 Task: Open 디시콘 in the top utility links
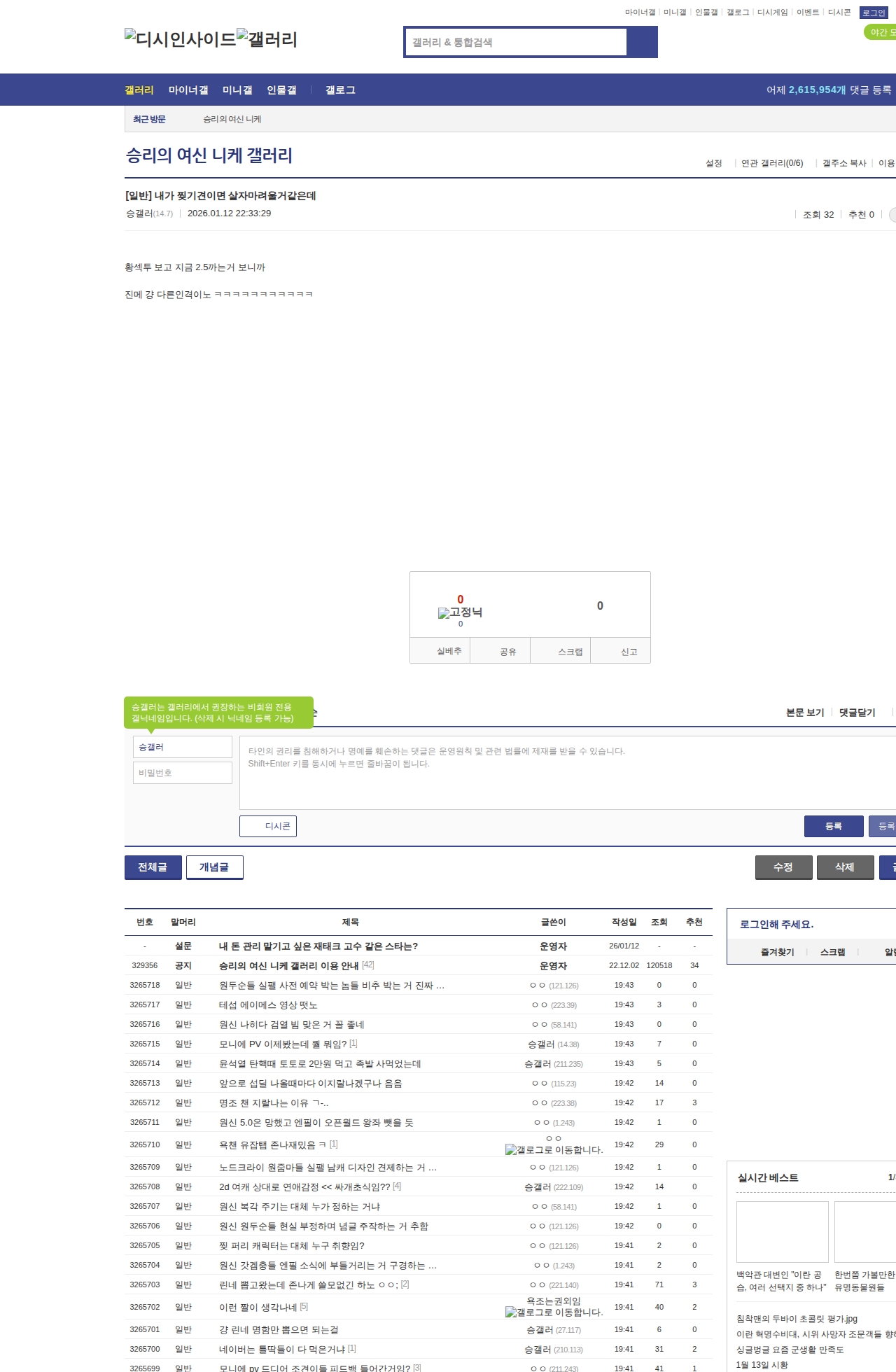coord(839,13)
